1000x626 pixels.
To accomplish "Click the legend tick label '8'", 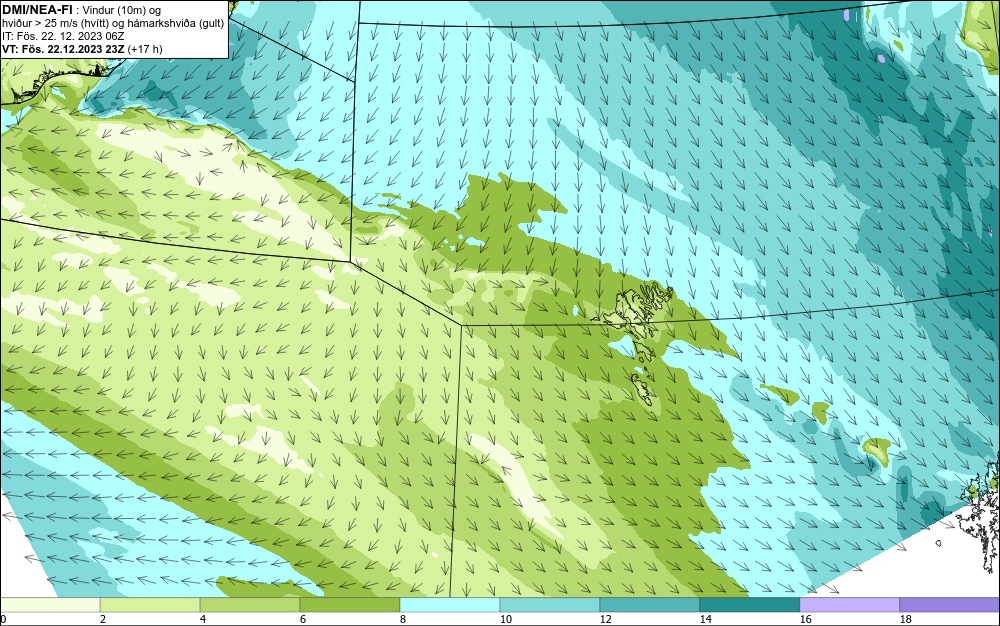I will pyautogui.click(x=402, y=619).
